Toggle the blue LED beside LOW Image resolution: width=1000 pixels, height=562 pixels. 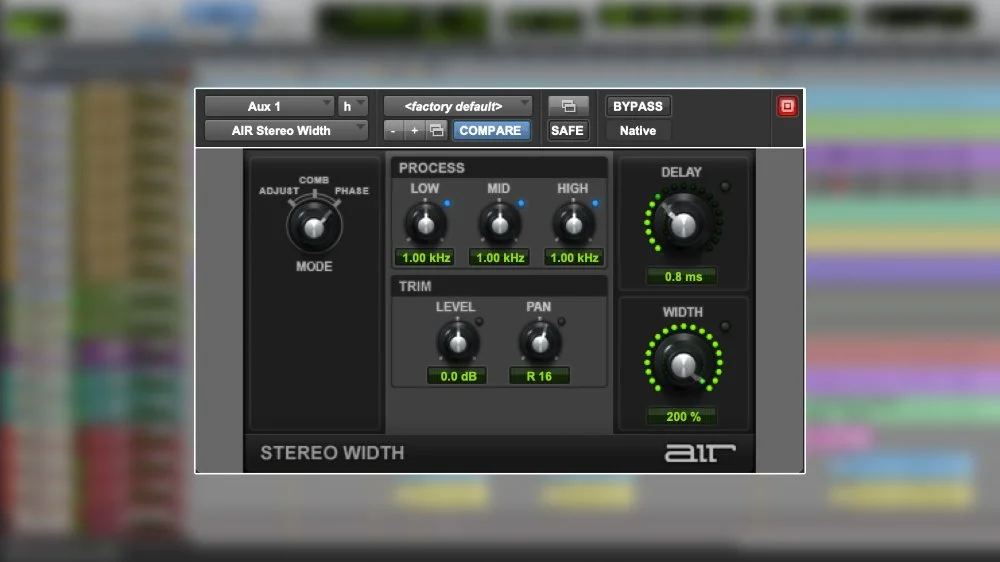[447, 203]
